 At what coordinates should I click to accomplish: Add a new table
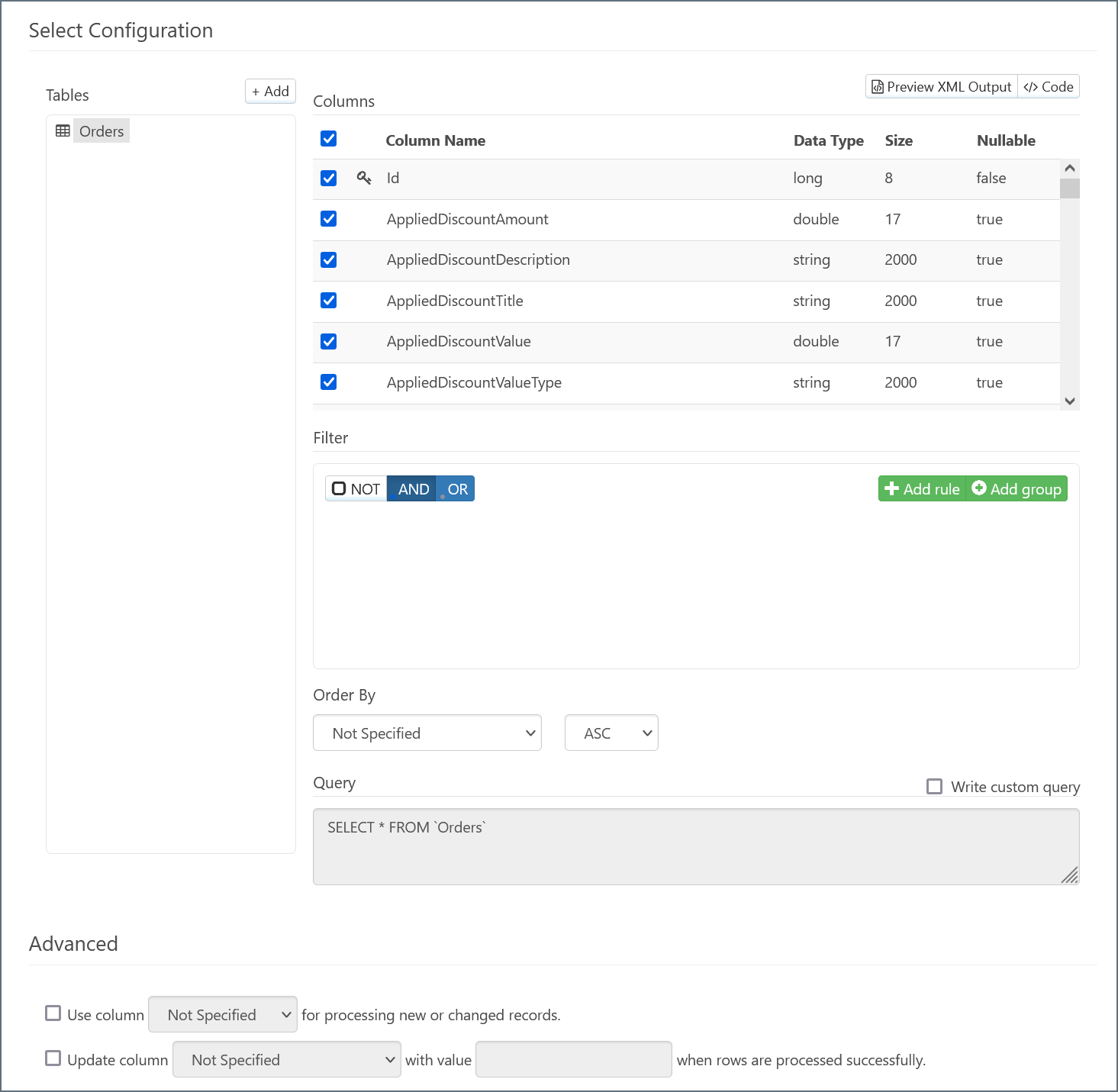click(270, 92)
